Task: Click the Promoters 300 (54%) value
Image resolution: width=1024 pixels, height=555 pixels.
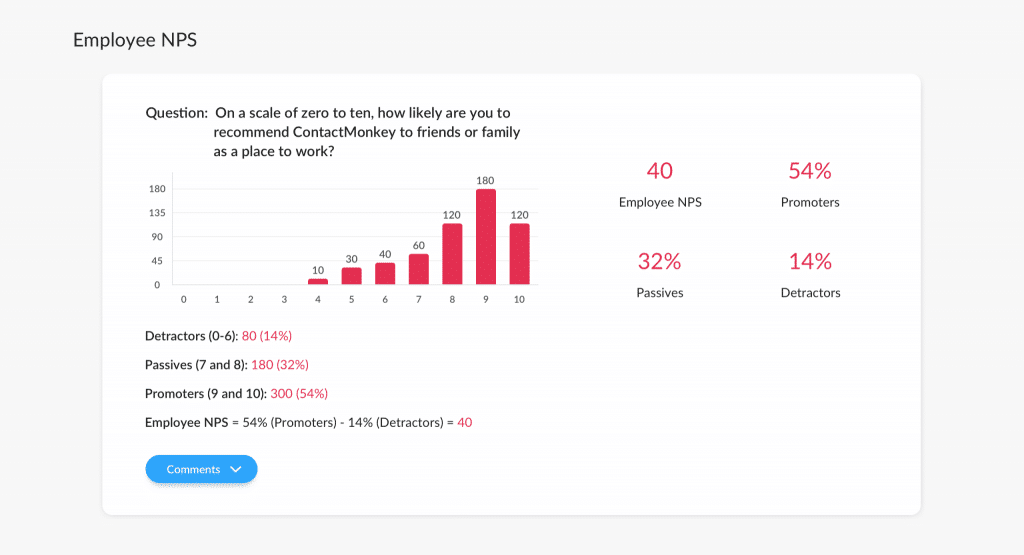Action: pyautogui.click(x=299, y=394)
